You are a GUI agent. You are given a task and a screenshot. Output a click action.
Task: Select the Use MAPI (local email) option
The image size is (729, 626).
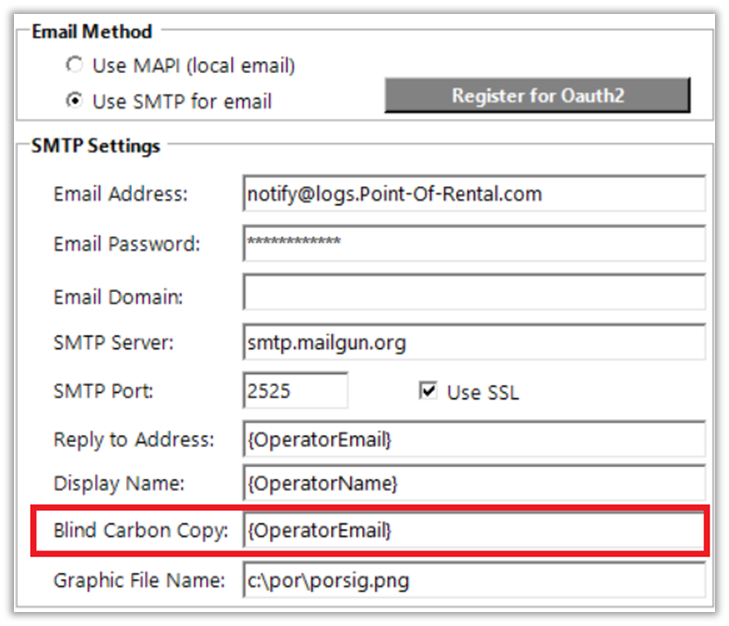click(x=73, y=67)
